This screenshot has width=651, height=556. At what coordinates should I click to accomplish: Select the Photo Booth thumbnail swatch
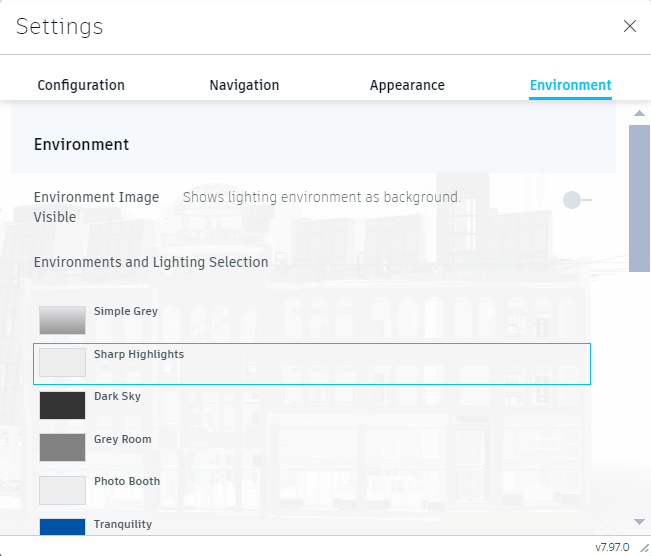[x=62, y=490]
